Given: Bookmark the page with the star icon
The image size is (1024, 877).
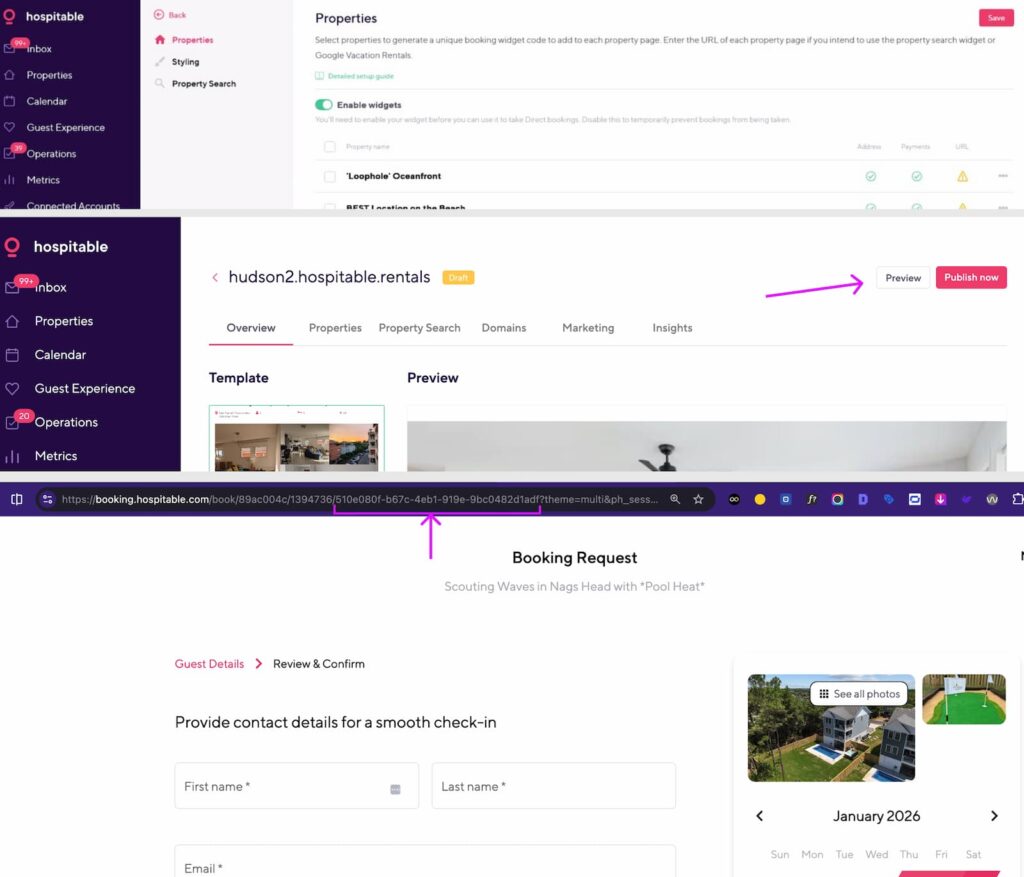Looking at the screenshot, I should [698, 499].
